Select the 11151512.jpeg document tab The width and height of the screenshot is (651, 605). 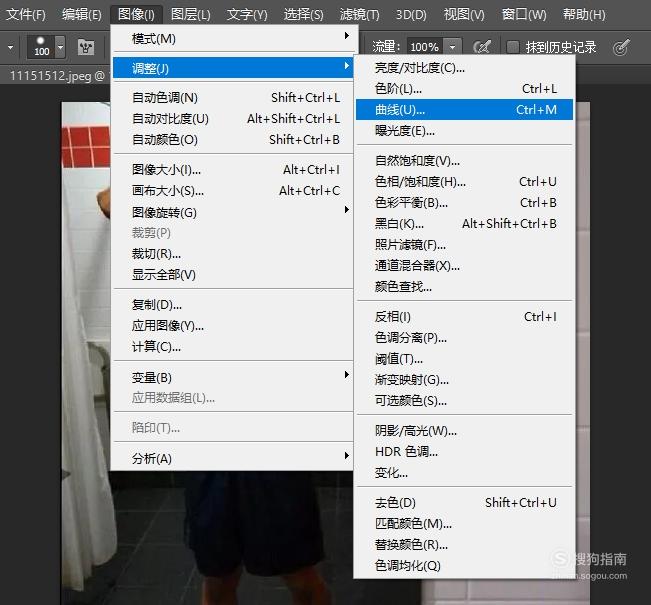[56, 76]
